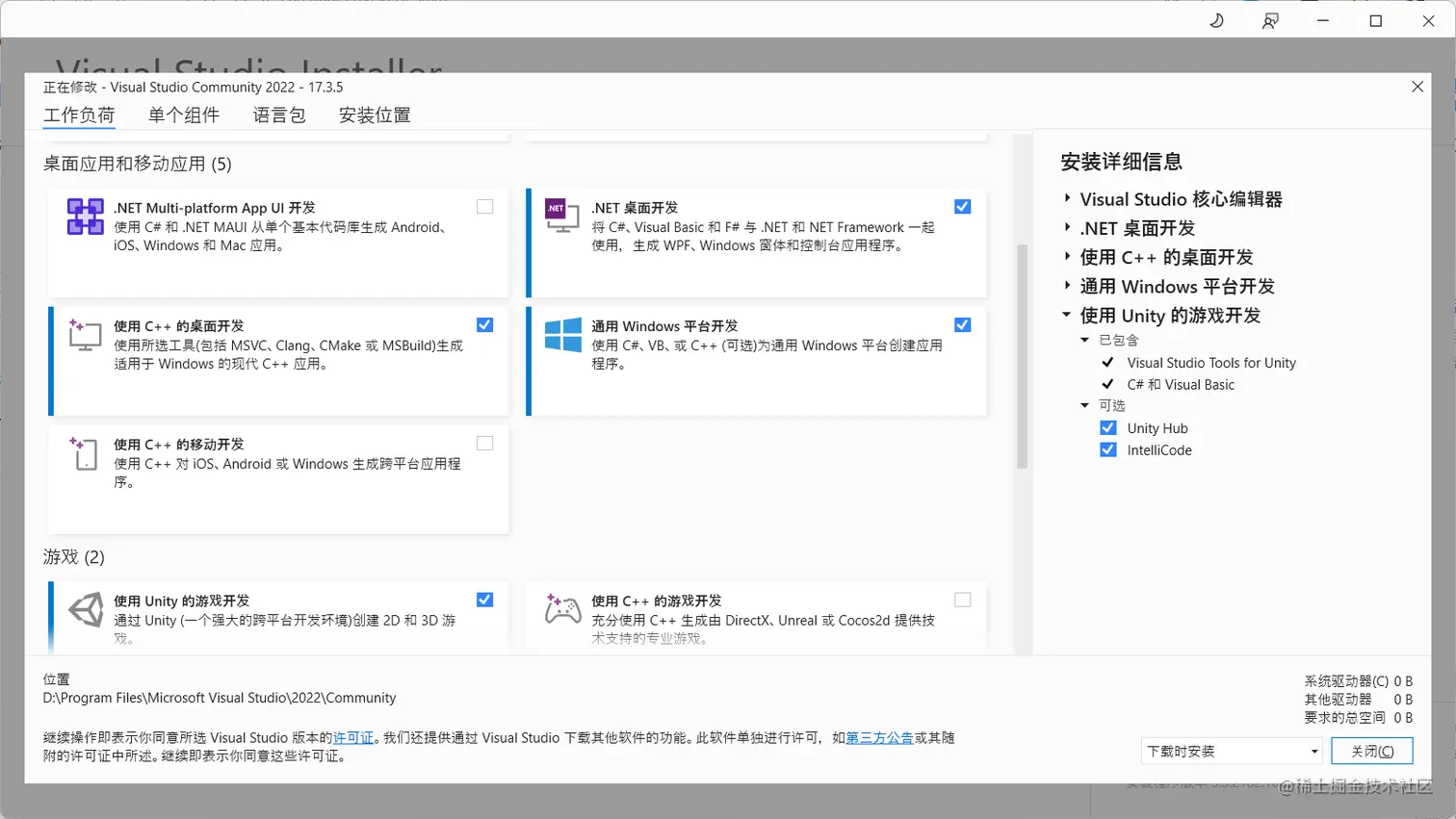The width and height of the screenshot is (1456, 819).
Task: Open the 许可证 link
Action: click(x=353, y=738)
